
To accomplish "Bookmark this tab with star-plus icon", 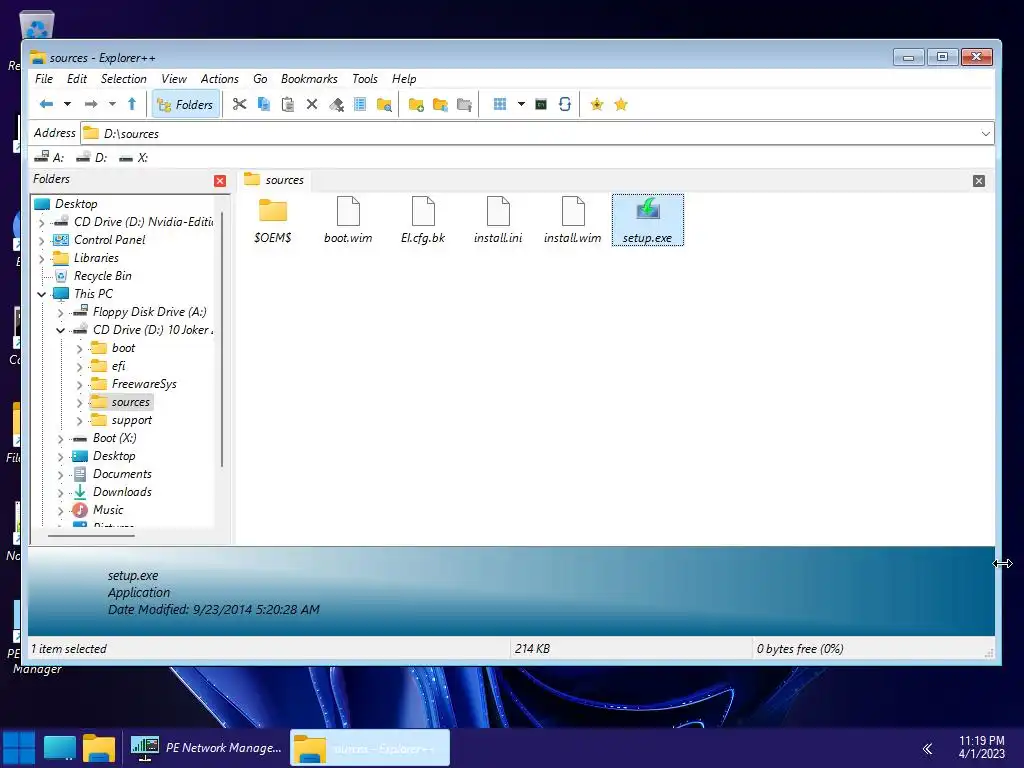I will tap(596, 104).
